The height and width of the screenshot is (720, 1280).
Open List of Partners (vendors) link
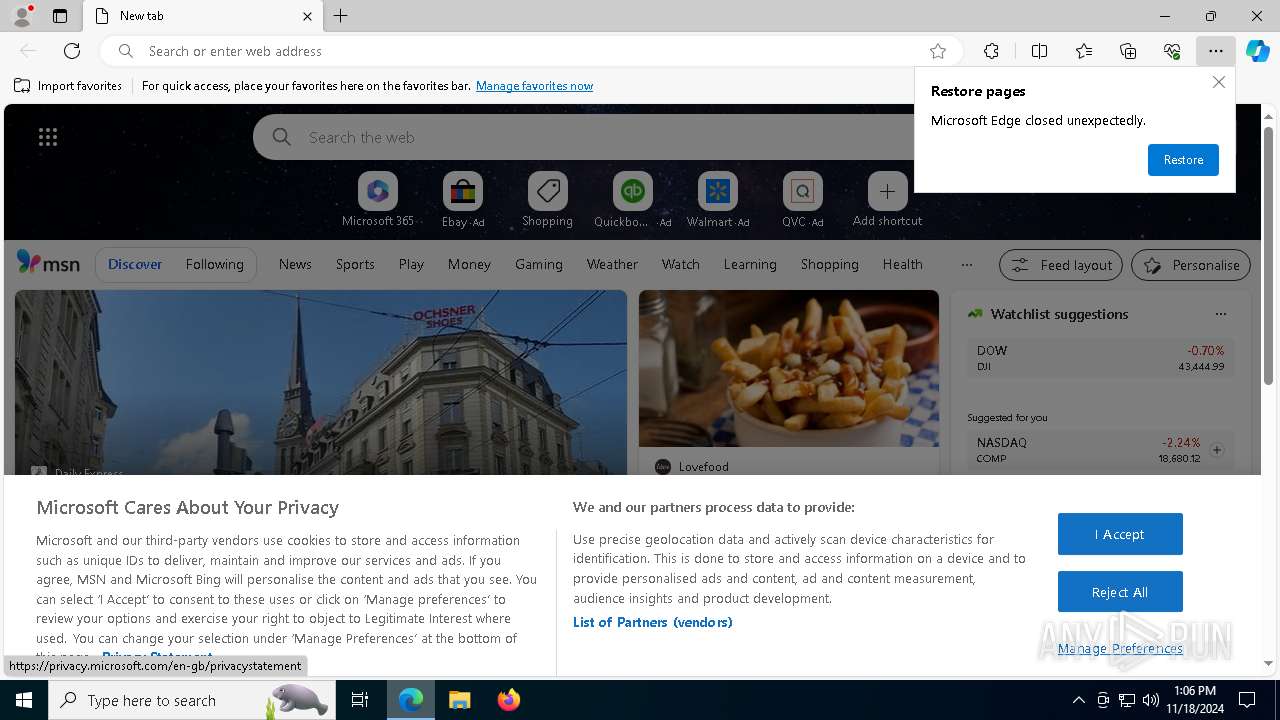[653, 622]
